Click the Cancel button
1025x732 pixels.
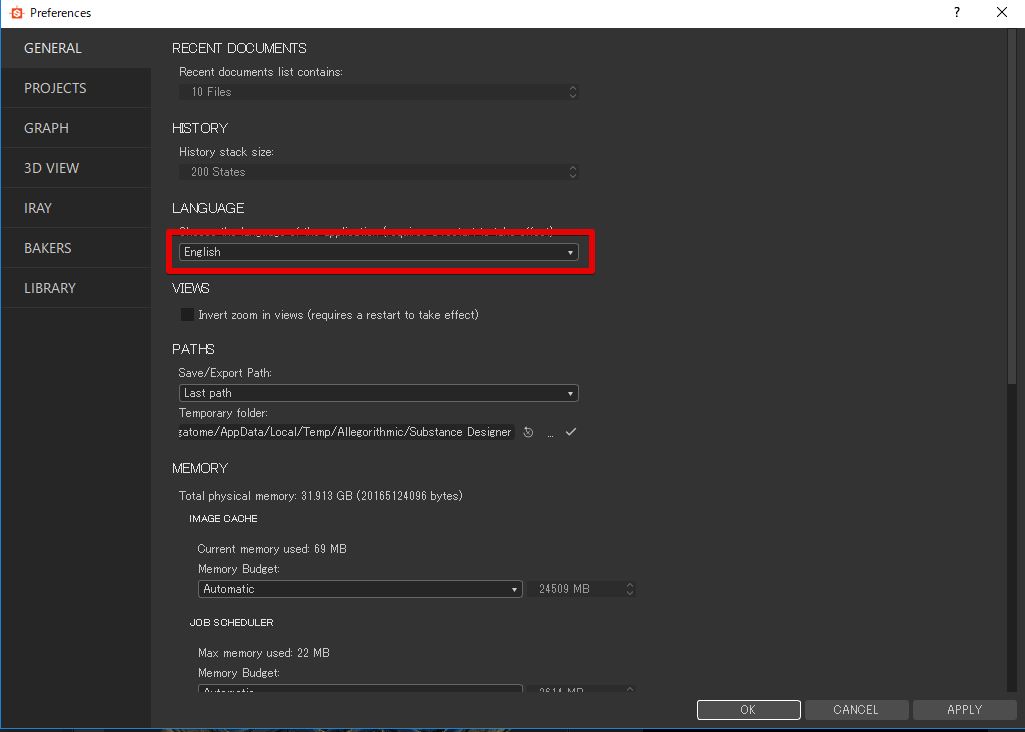click(856, 710)
